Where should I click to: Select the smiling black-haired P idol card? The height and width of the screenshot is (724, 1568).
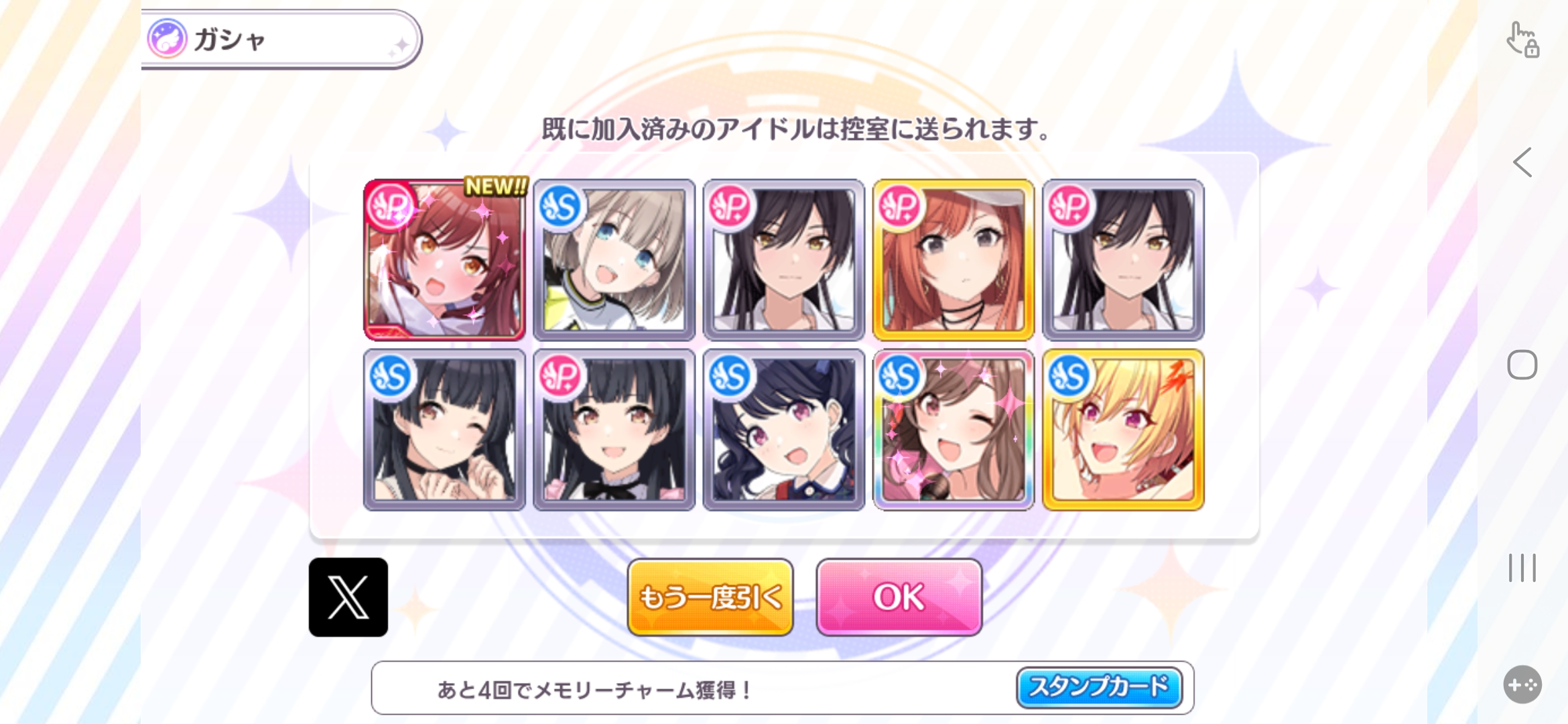614,430
